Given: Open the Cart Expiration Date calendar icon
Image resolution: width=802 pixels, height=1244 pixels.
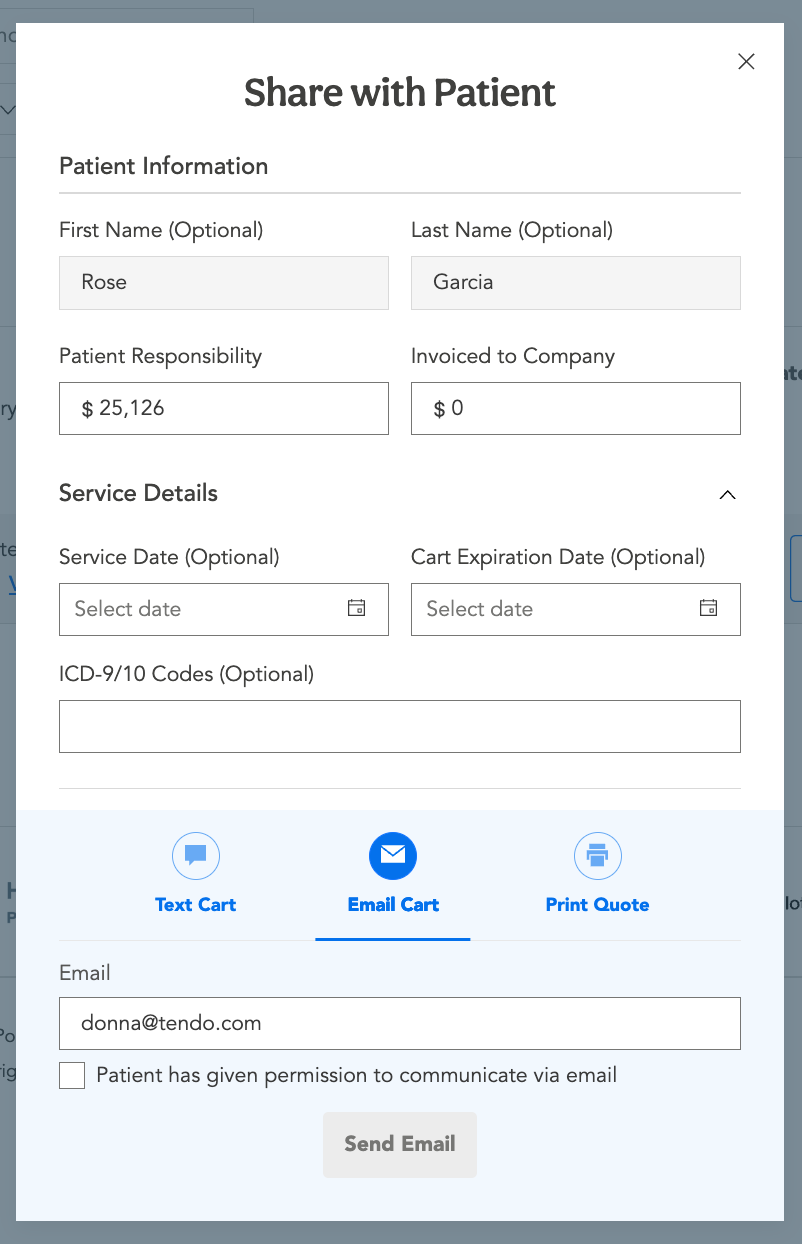Looking at the screenshot, I should tap(708, 608).
